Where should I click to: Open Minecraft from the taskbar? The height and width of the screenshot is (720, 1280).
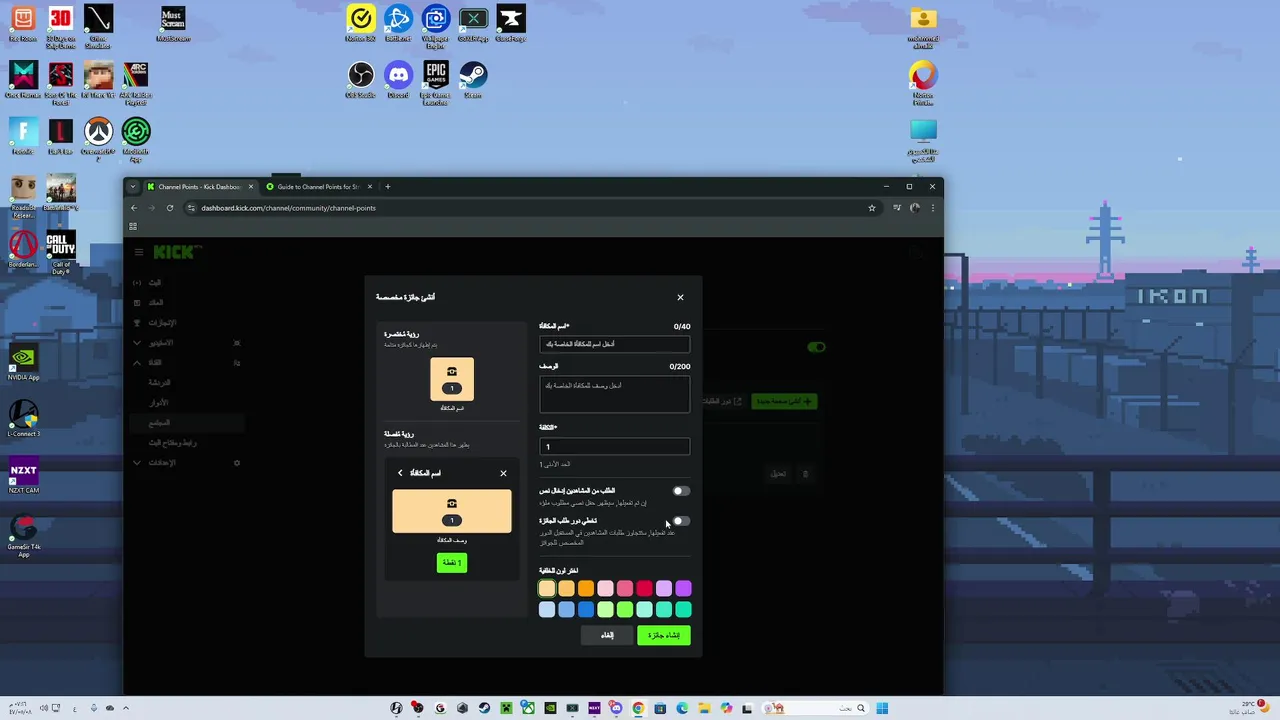[x=506, y=708]
